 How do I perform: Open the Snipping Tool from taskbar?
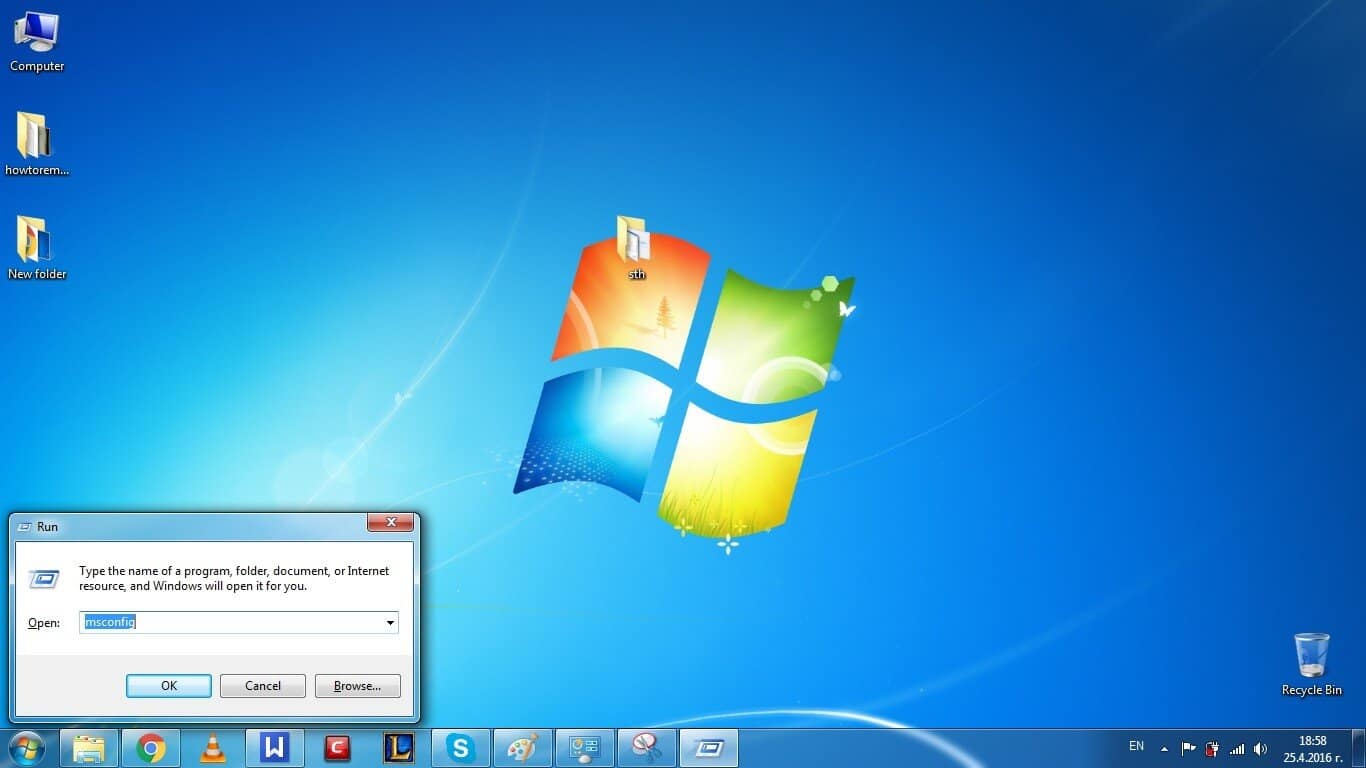(x=646, y=748)
